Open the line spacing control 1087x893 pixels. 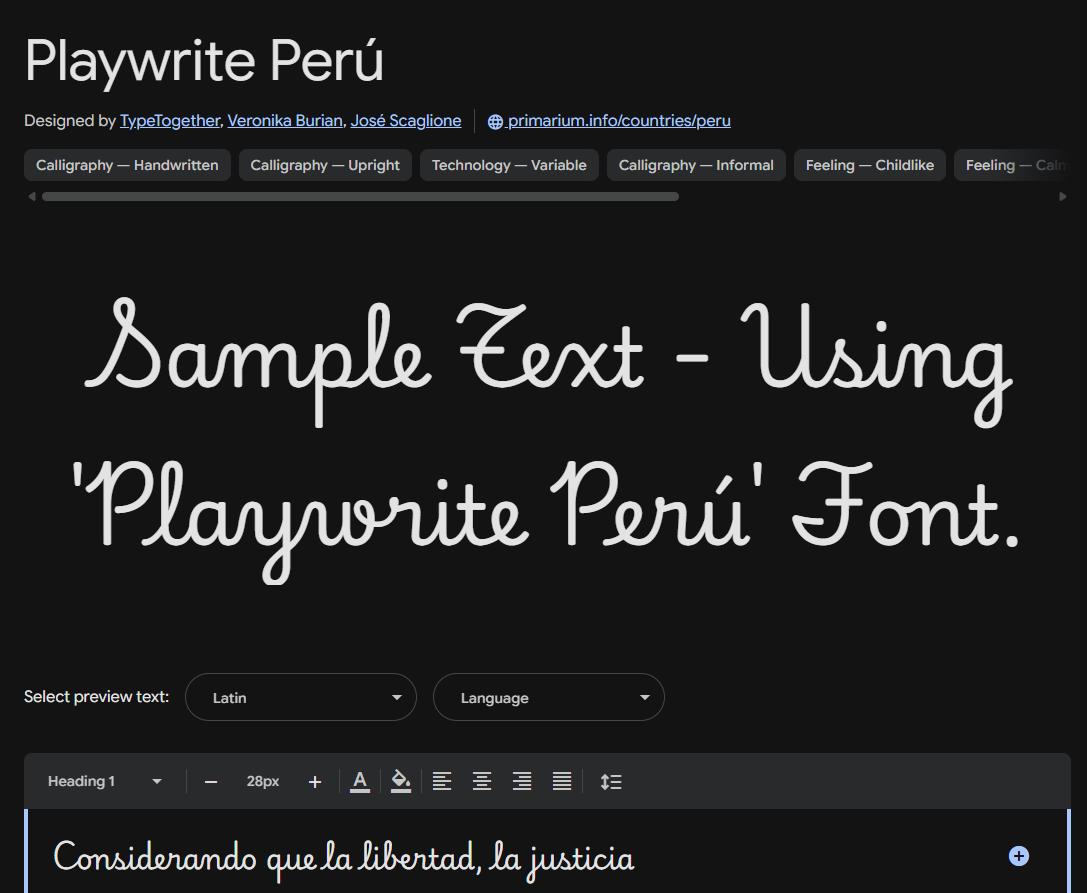tap(611, 781)
